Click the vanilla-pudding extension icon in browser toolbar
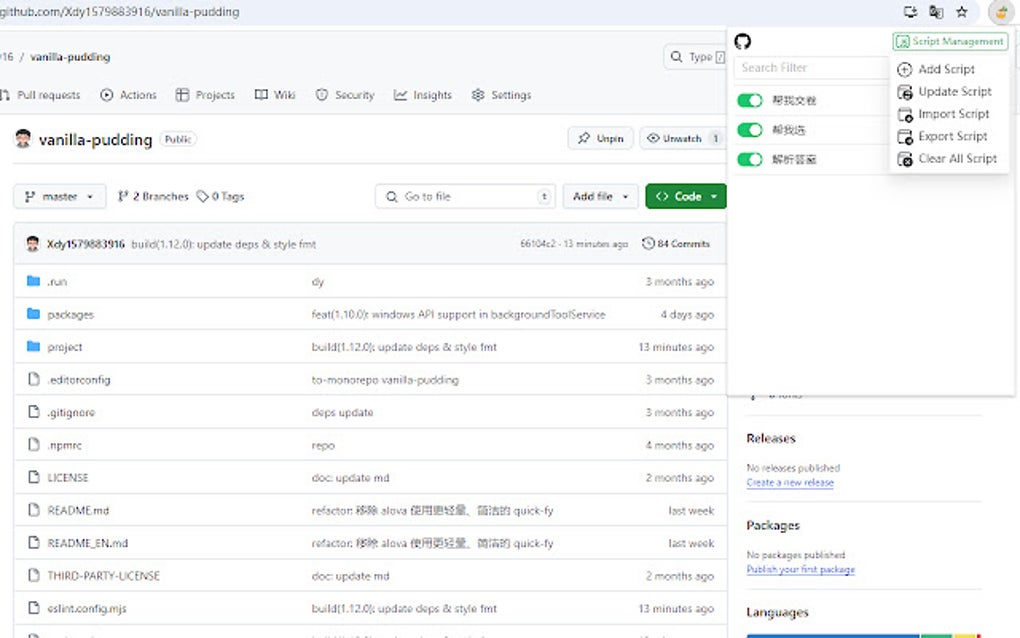The height and width of the screenshot is (638, 1020). (x=1000, y=12)
